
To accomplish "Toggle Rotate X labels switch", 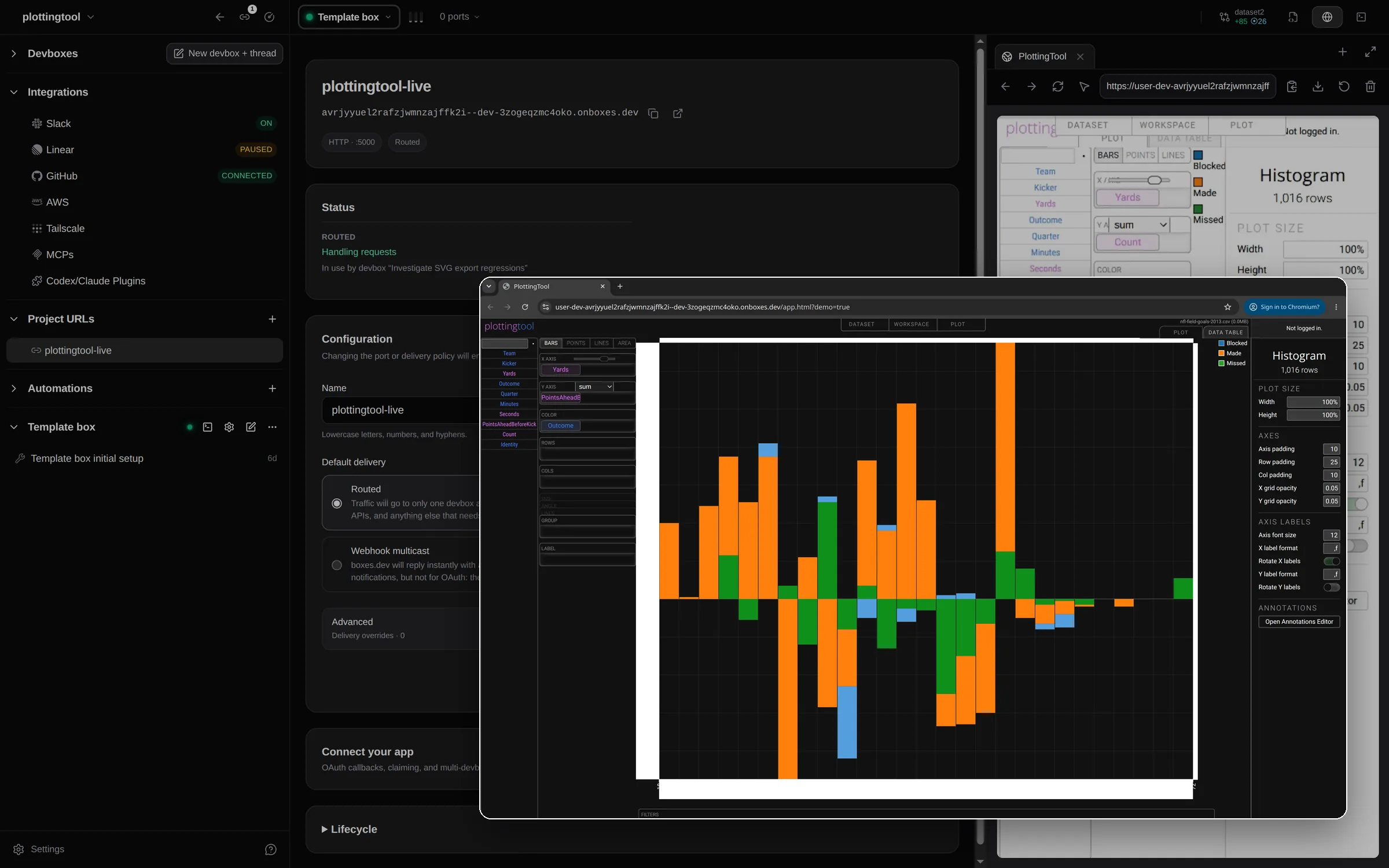I will pyautogui.click(x=1331, y=561).
